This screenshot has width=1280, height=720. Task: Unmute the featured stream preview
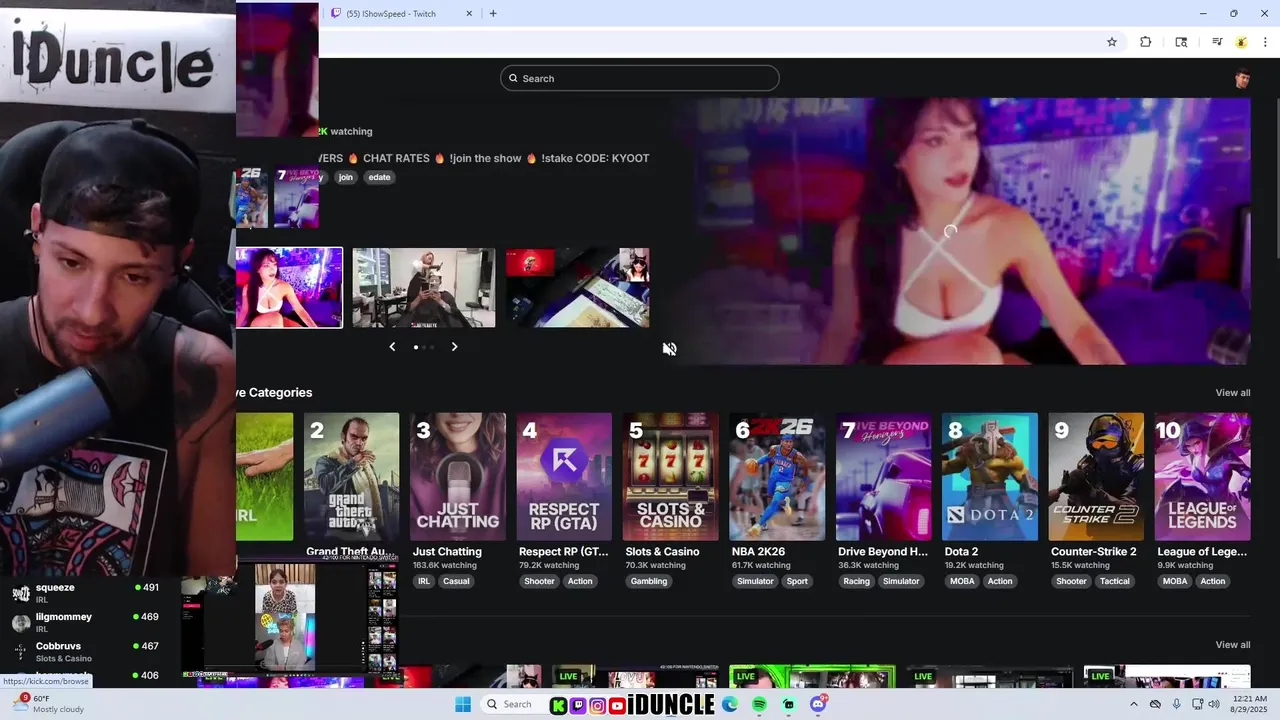tap(669, 348)
